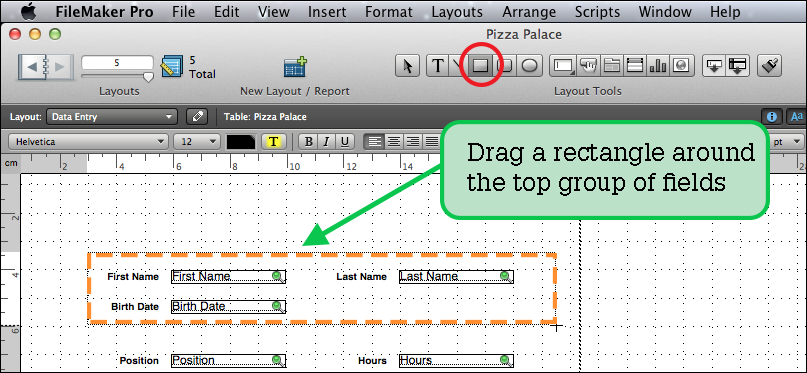Screen dimensions: 807x373
Task: Toggle Bold formatting
Action: (x=308, y=141)
